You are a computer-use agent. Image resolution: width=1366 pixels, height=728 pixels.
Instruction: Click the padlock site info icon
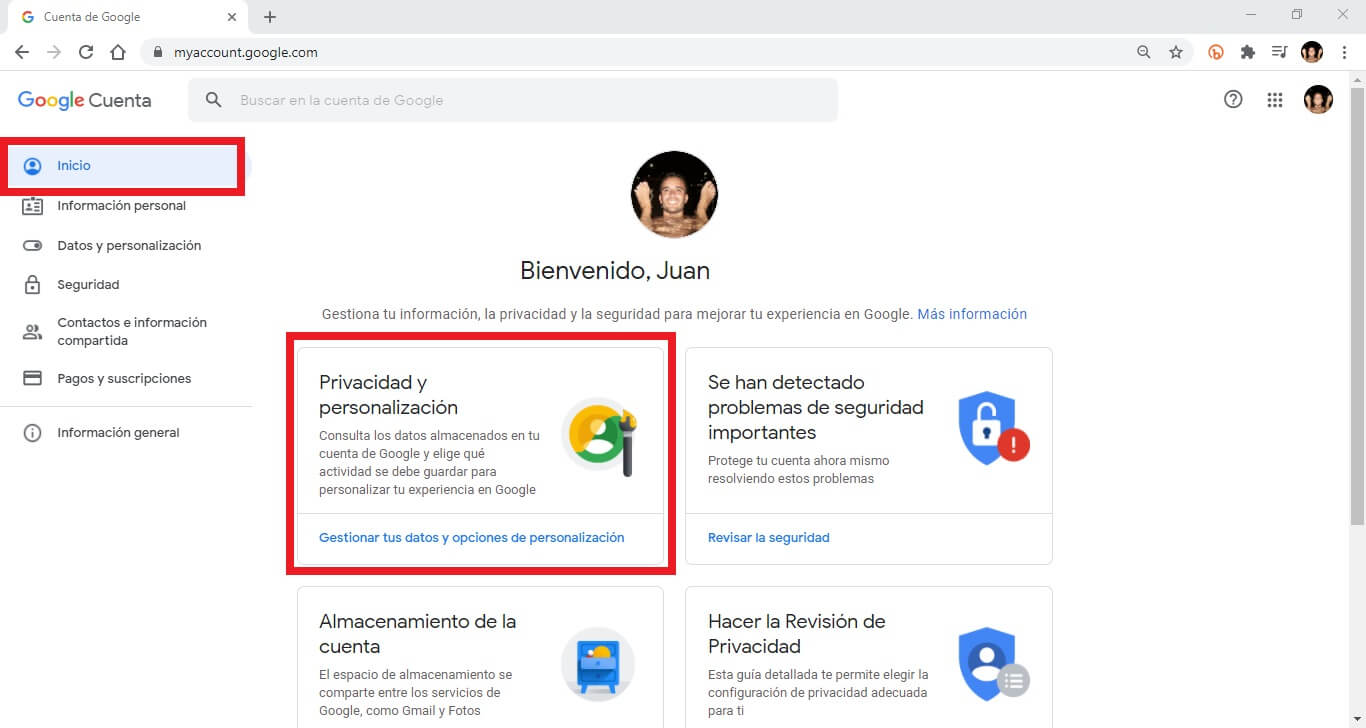pyautogui.click(x=157, y=52)
